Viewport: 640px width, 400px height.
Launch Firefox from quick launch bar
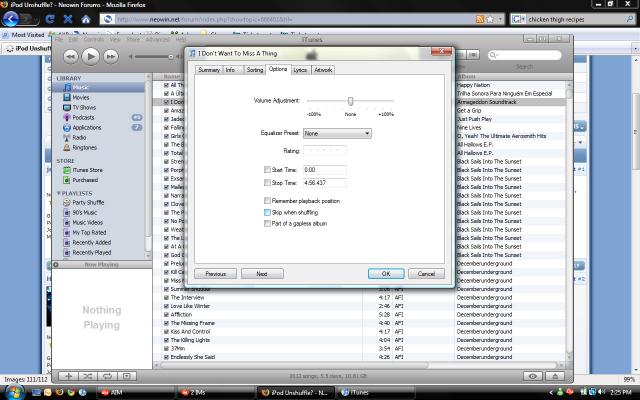click(60, 392)
